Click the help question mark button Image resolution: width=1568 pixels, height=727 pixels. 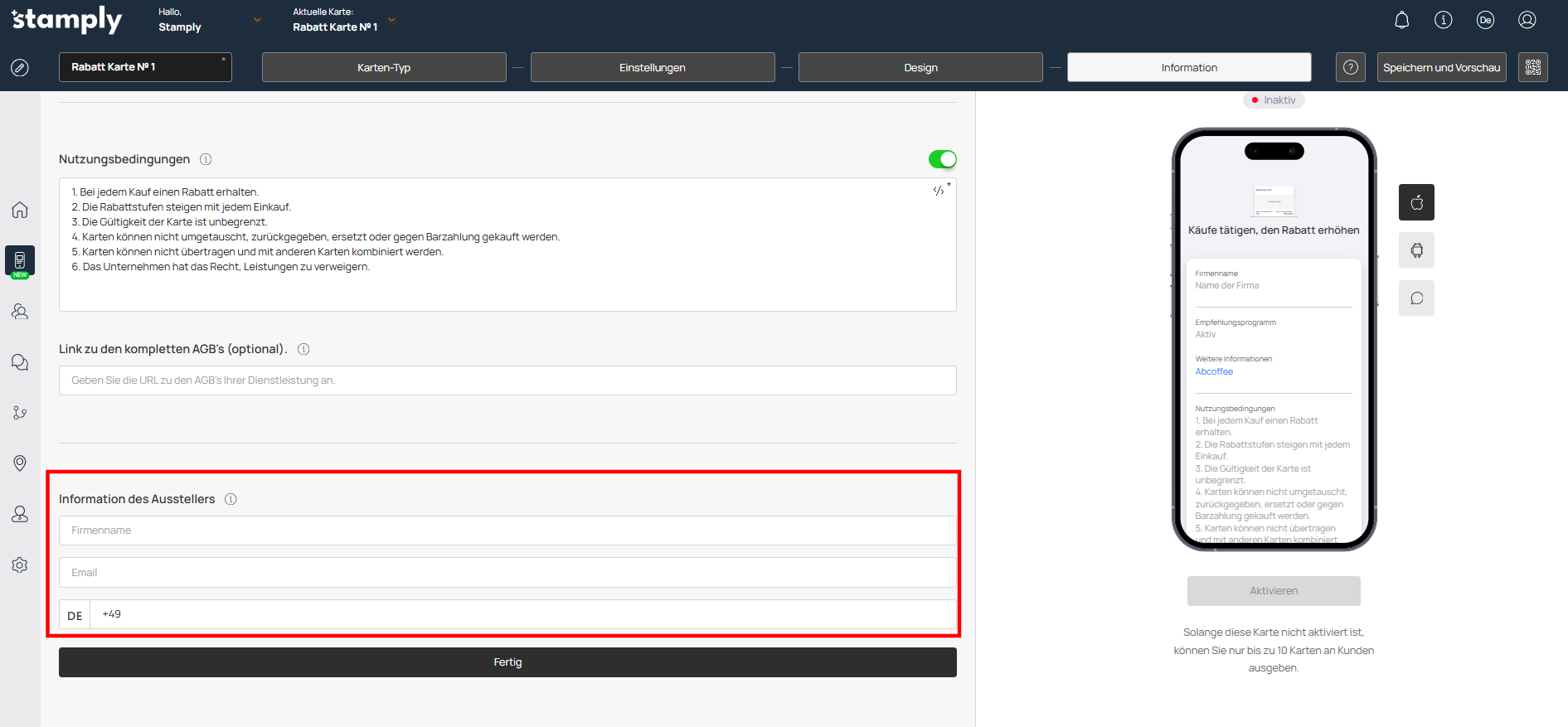tap(1350, 67)
